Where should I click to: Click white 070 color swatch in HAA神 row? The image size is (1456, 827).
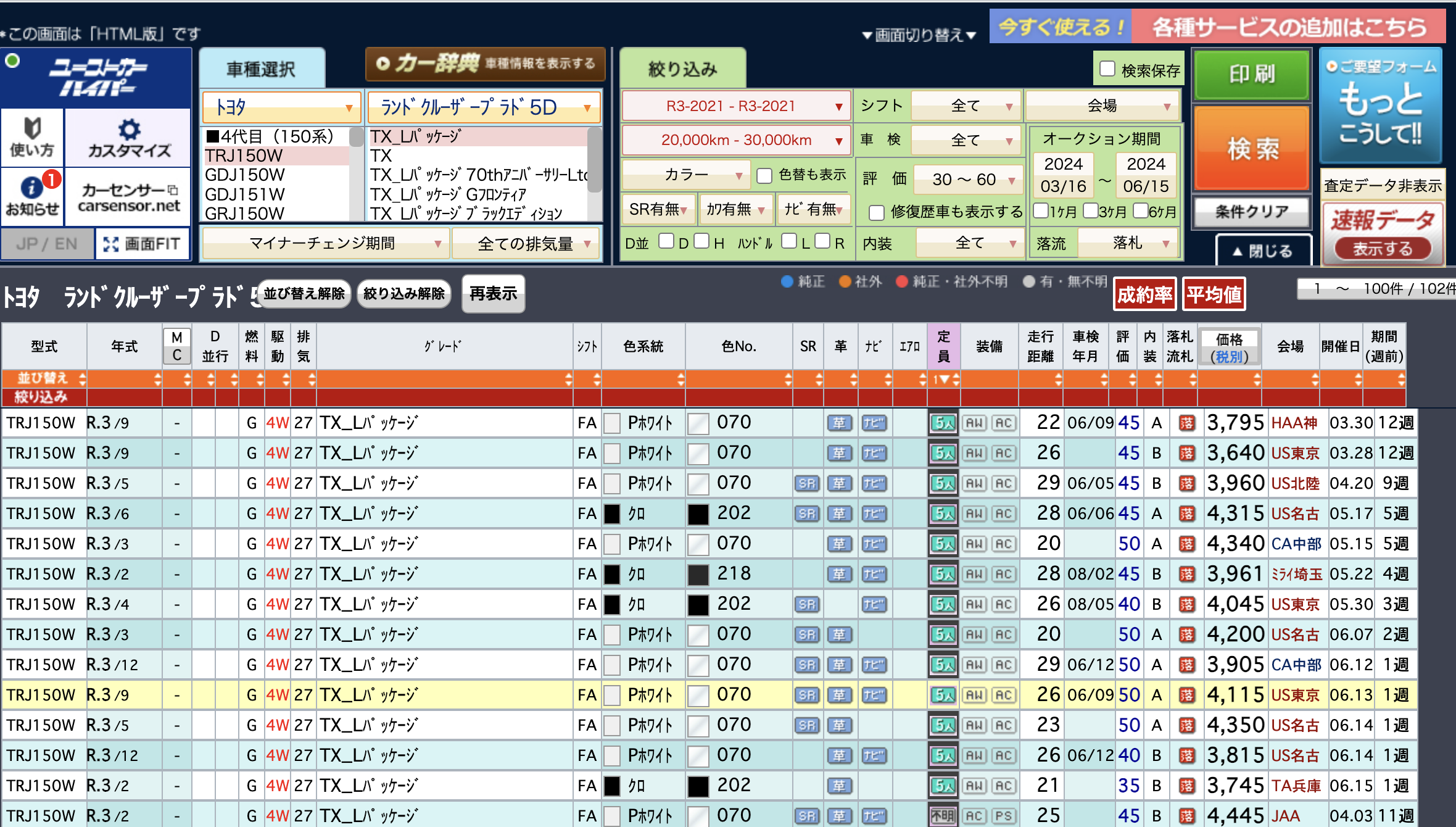(x=698, y=423)
